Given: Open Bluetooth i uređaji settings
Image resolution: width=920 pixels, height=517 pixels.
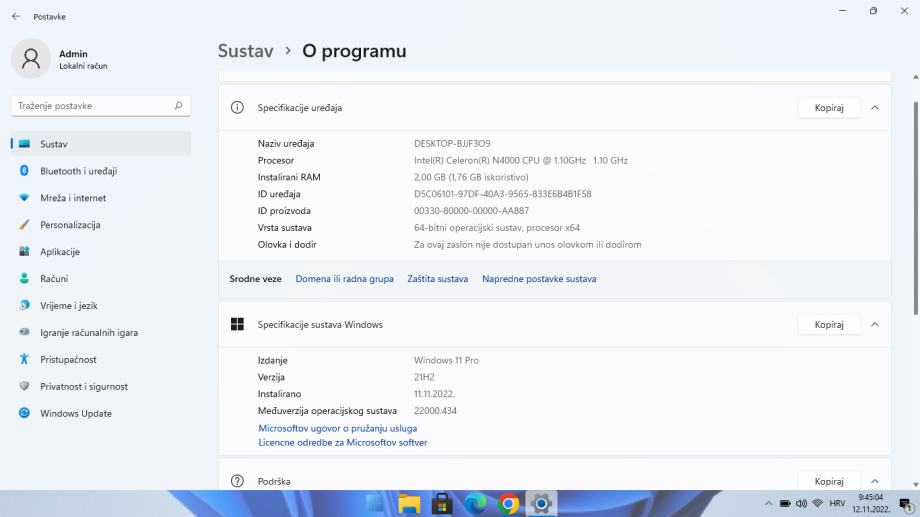Looking at the screenshot, I should pyautogui.click(x=101, y=171).
